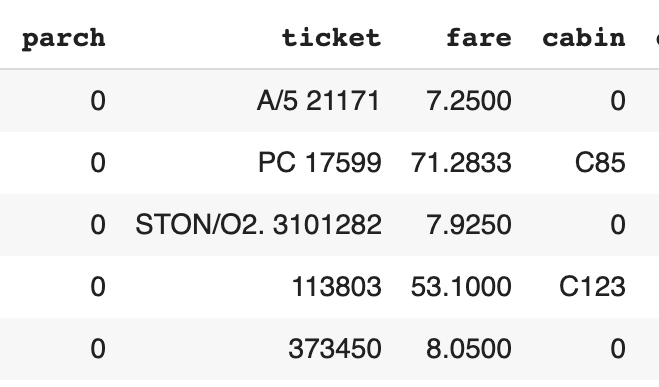Select parch value in PC 17599 row
The height and width of the screenshot is (387, 659).
pyautogui.click(x=98, y=163)
